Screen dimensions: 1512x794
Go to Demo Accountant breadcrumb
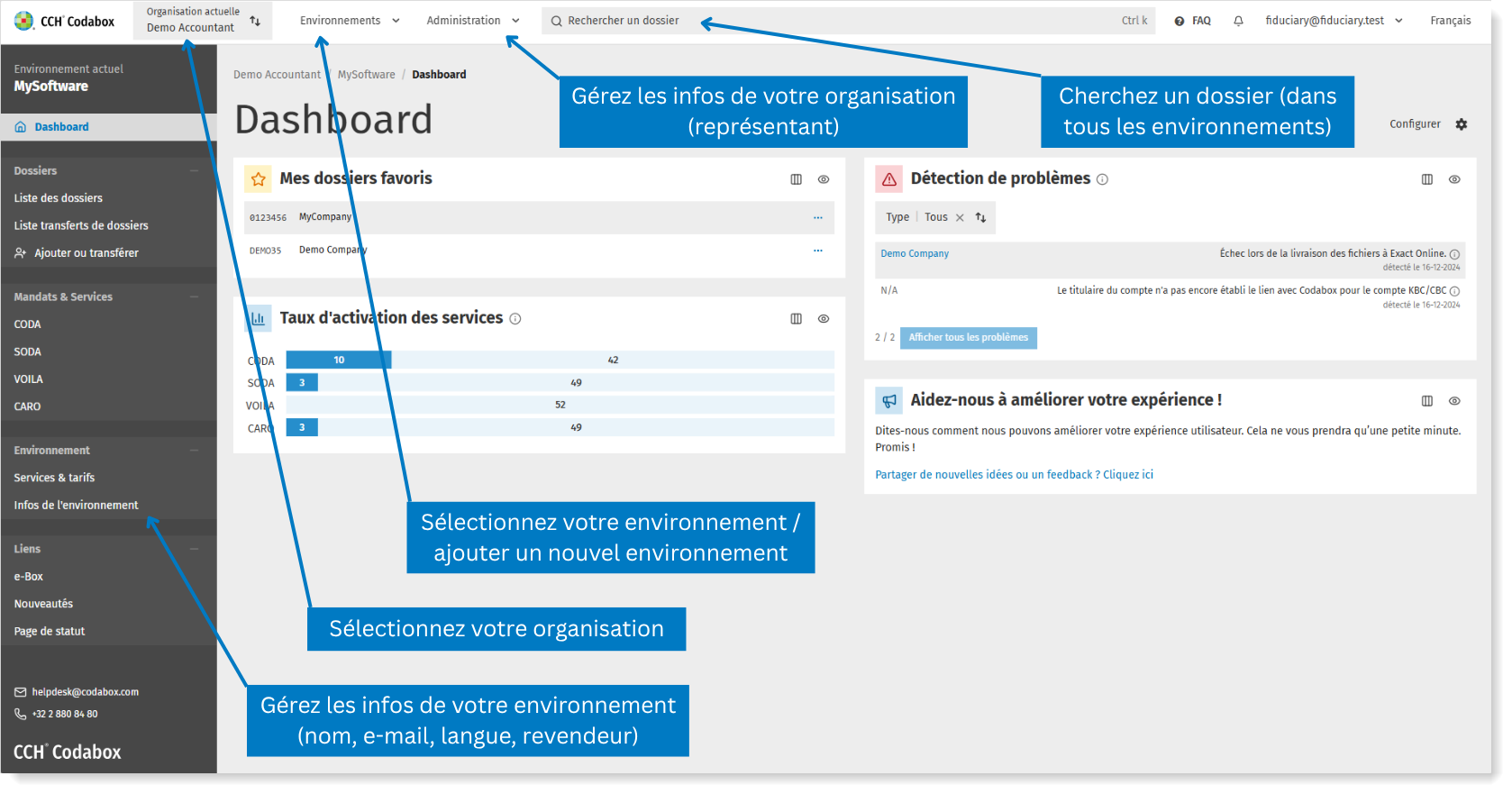pyautogui.click(x=277, y=75)
